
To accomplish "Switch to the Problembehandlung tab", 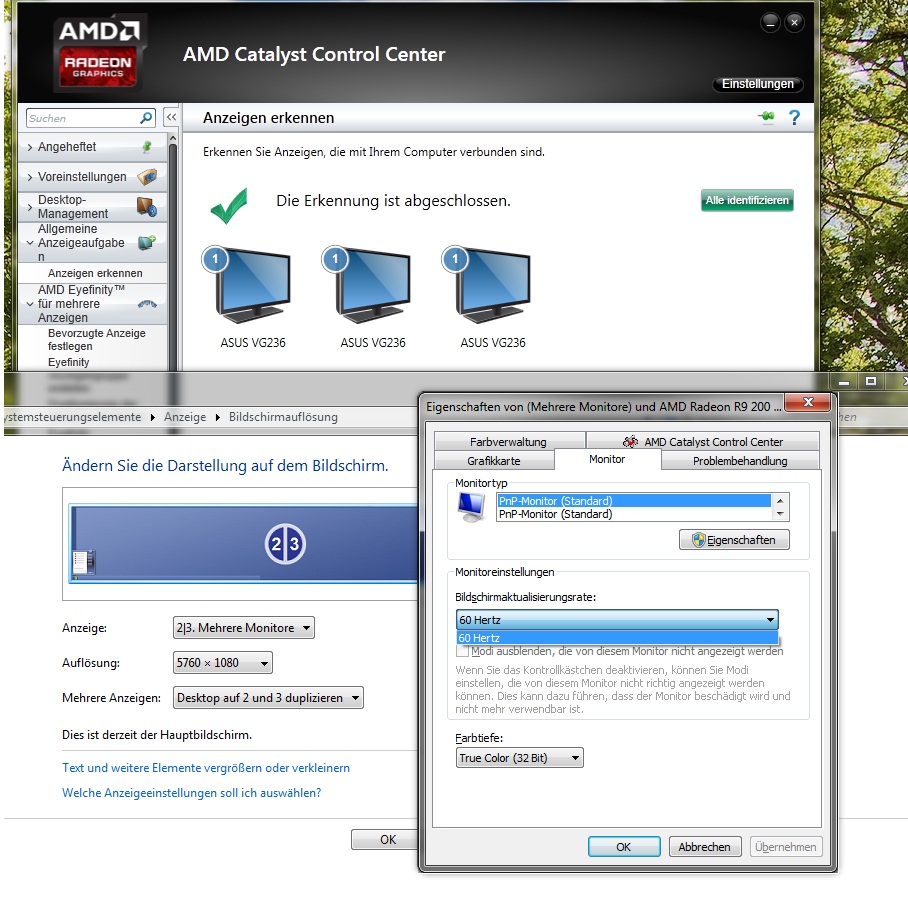I will pyautogui.click(x=740, y=461).
